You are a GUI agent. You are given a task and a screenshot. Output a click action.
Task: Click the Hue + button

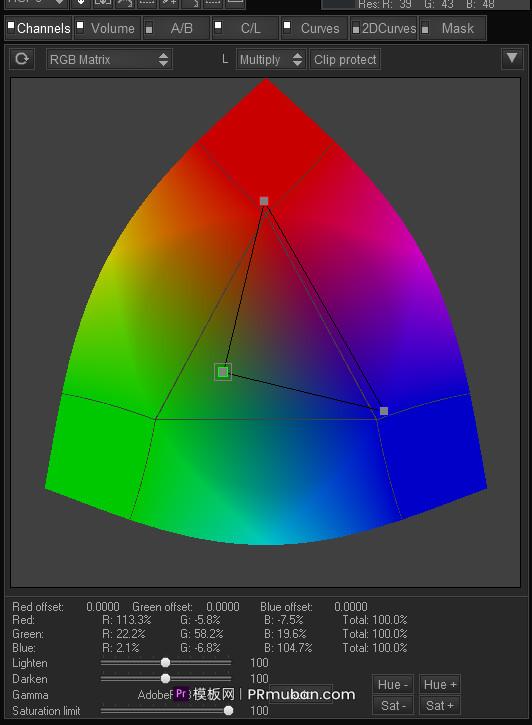[440, 684]
